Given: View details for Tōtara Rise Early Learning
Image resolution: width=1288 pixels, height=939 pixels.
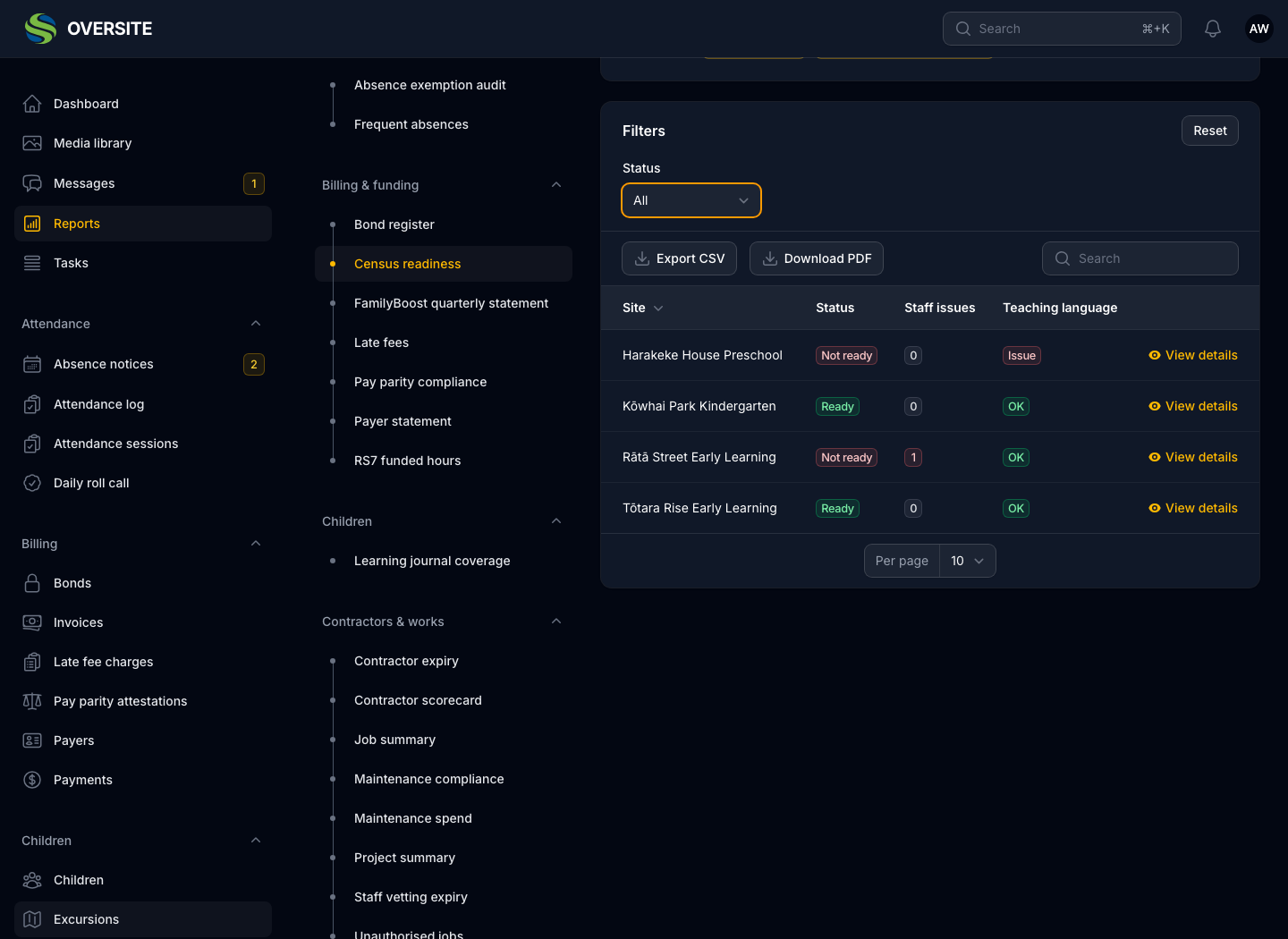Looking at the screenshot, I should click(1193, 508).
